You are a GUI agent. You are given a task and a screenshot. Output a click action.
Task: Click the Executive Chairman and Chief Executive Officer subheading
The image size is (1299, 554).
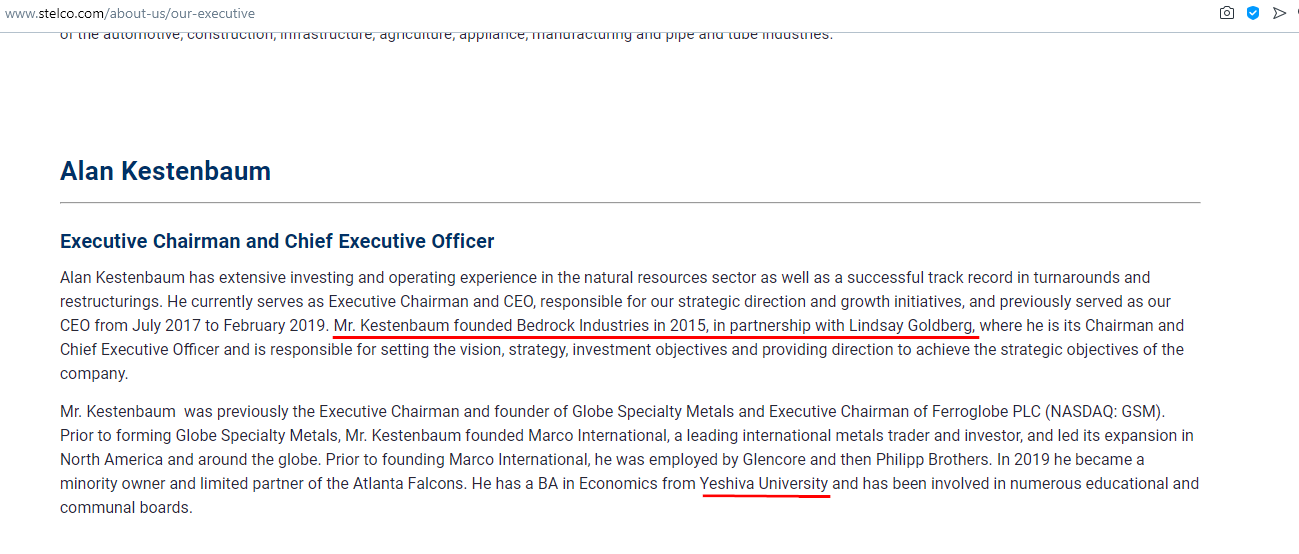click(277, 241)
